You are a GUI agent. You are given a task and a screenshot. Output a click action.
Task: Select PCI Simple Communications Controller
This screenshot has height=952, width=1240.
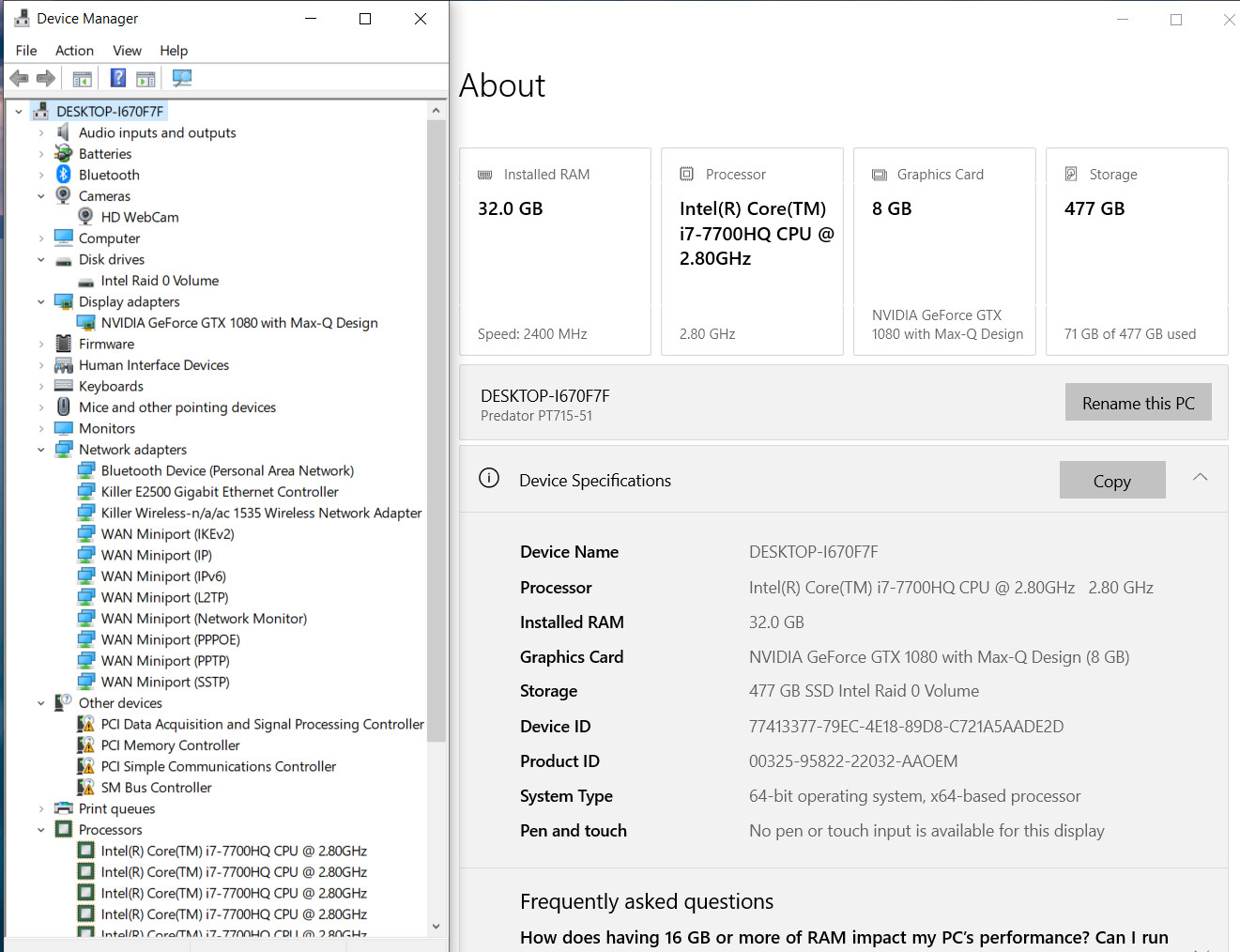[218, 766]
